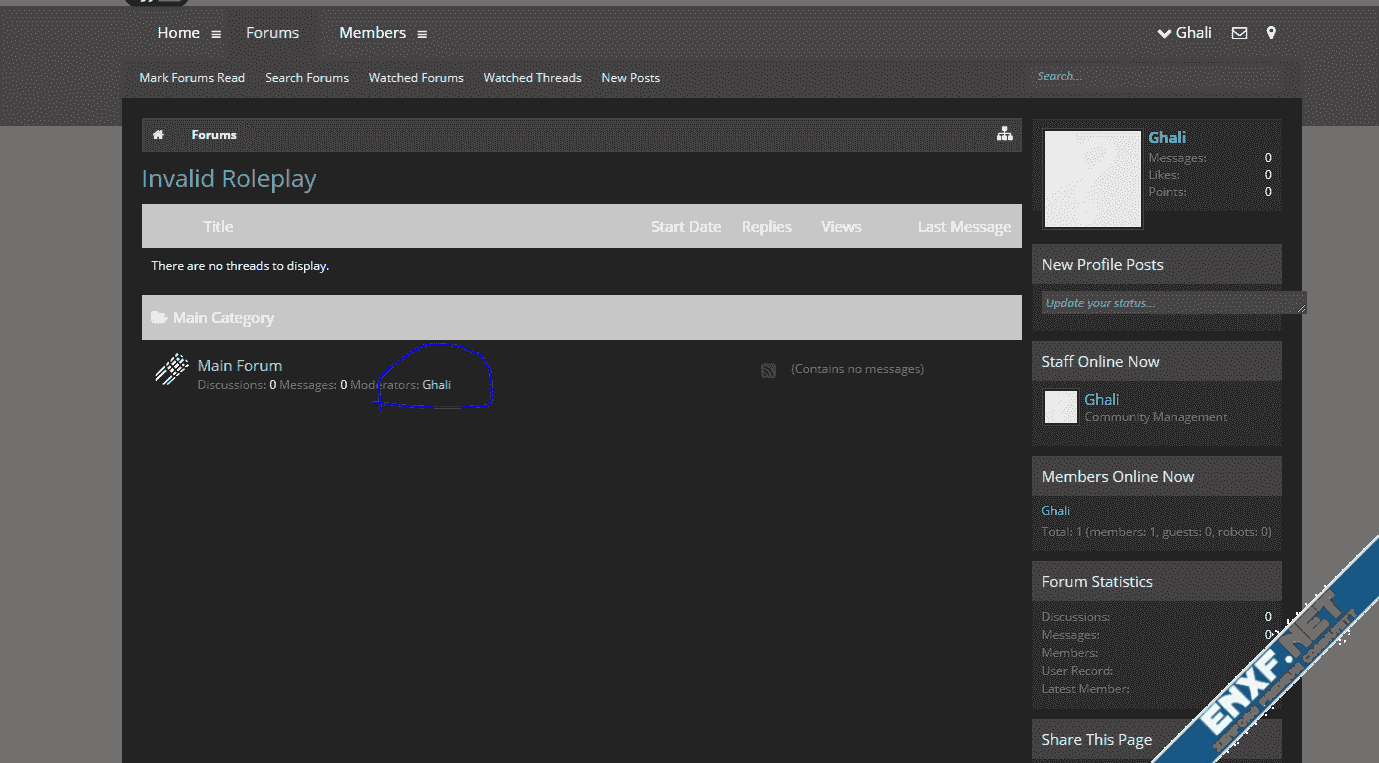Screen dimensions: 1379x763
Task: Open the Forums navigation tab
Action: pos(272,33)
